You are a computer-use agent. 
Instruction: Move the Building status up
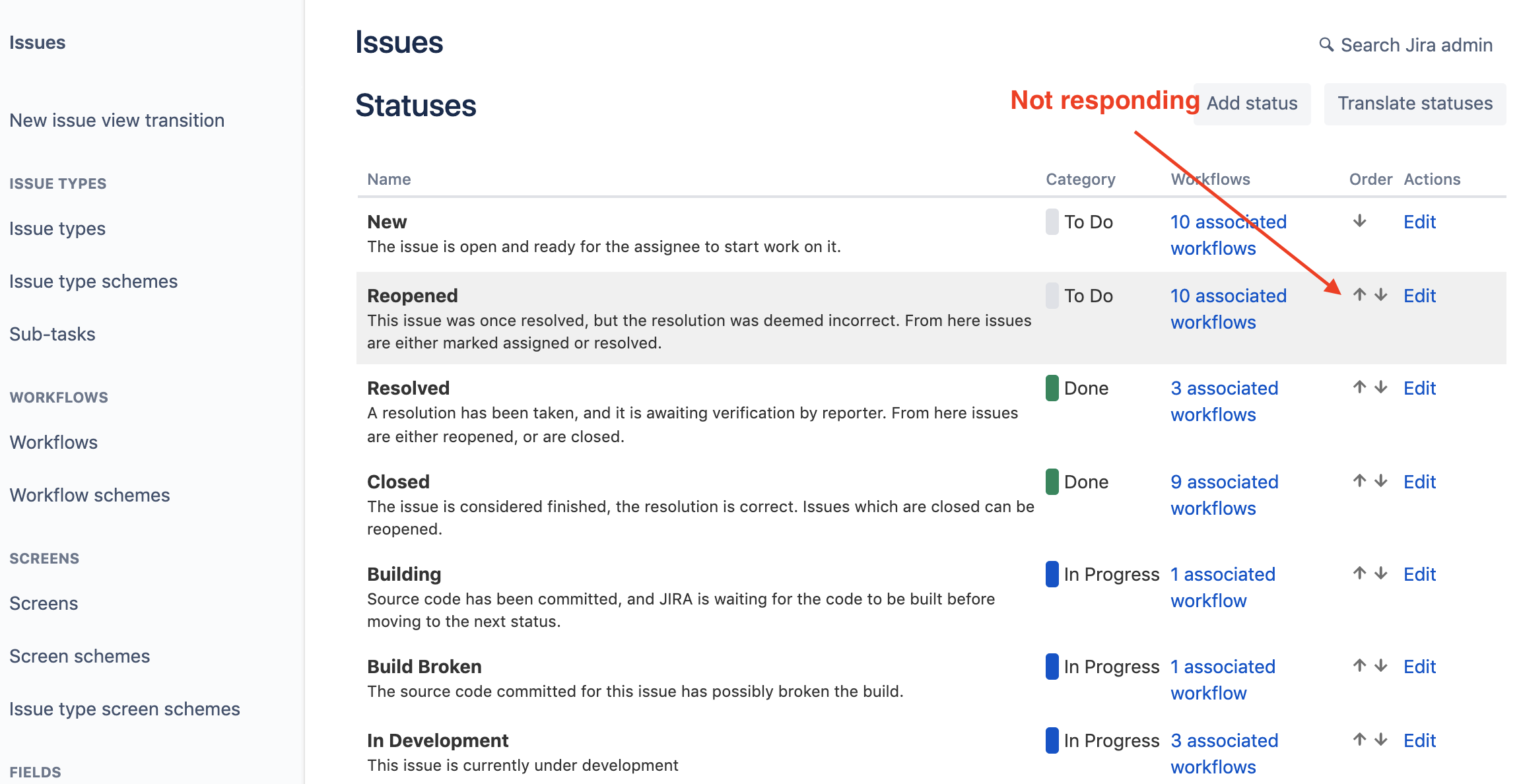pyautogui.click(x=1360, y=573)
